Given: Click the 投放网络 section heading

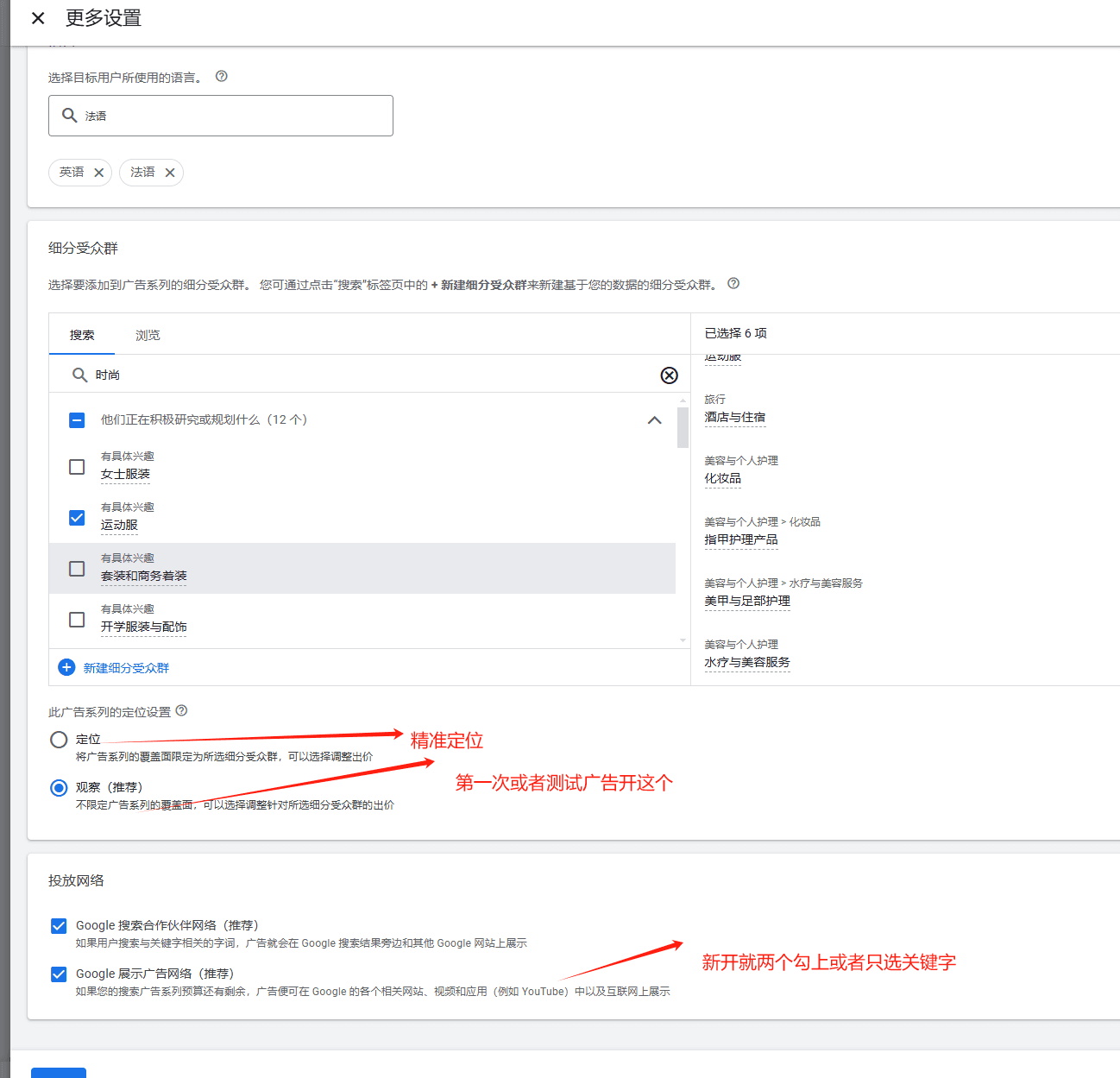Looking at the screenshot, I should click(76, 880).
